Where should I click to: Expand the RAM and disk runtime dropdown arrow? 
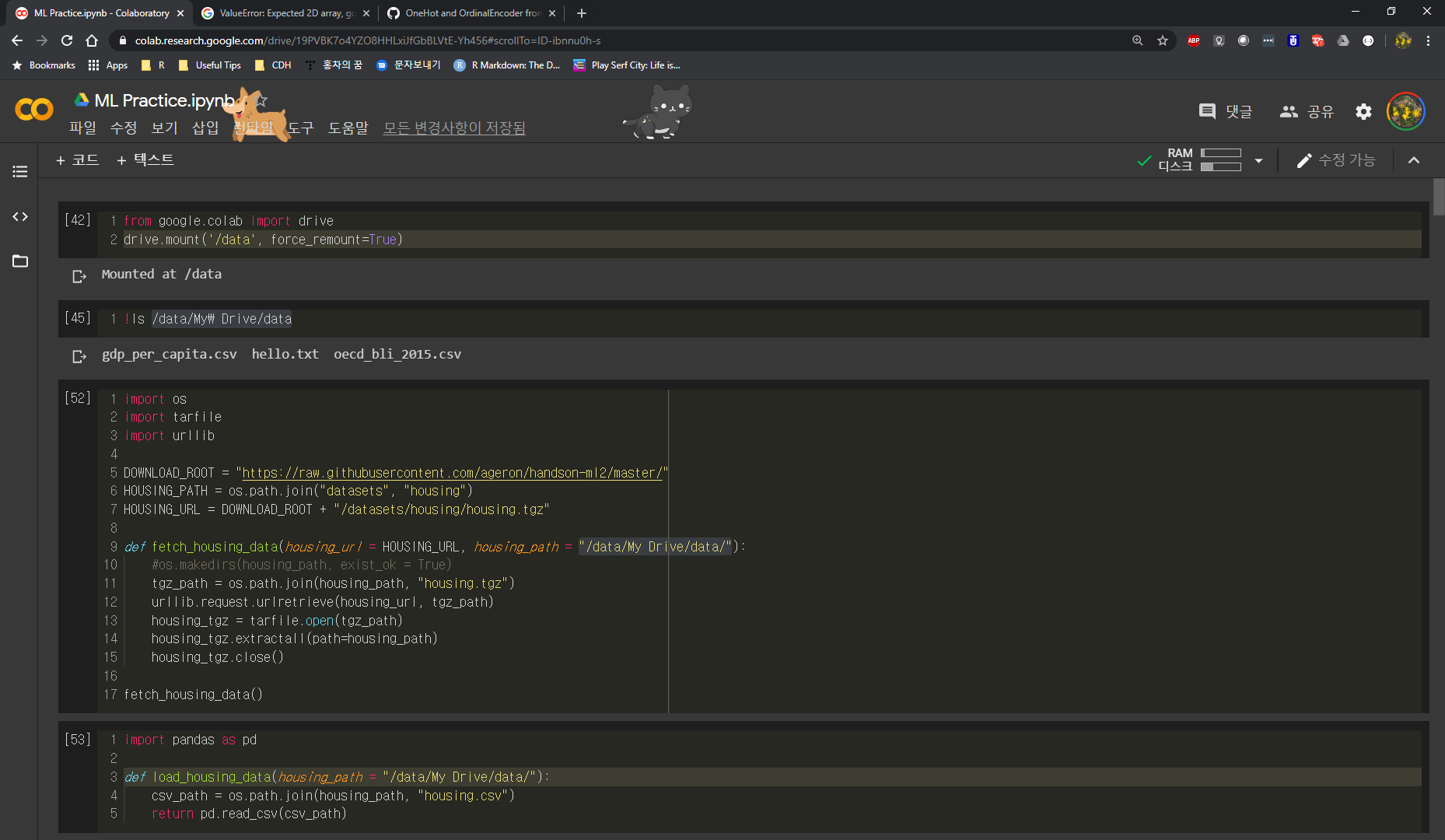pyautogui.click(x=1258, y=161)
